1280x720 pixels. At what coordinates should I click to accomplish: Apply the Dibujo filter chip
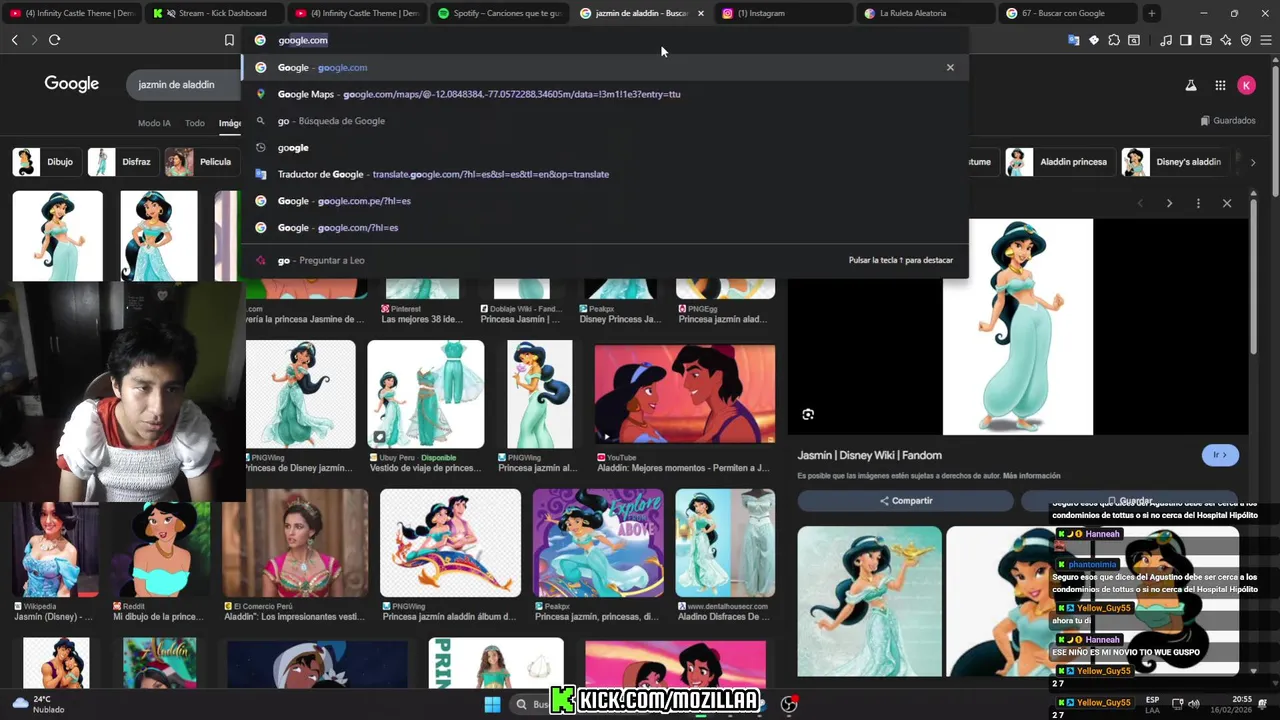tap(45, 162)
